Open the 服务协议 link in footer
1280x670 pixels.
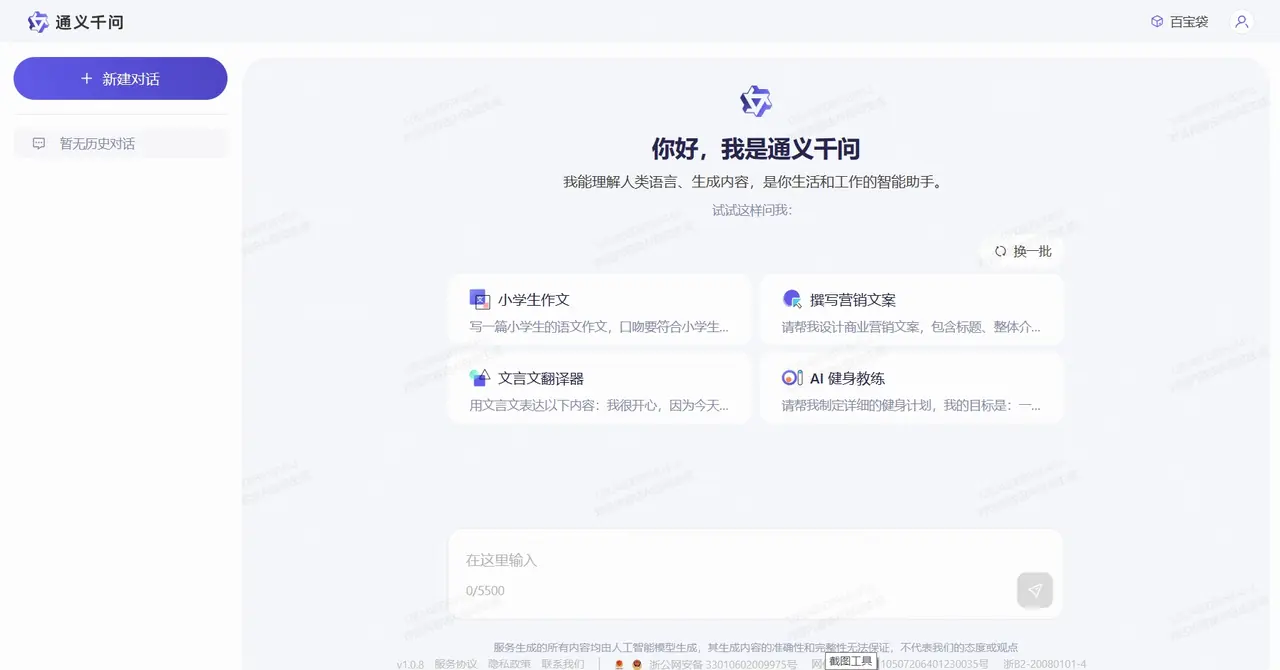pos(457,662)
